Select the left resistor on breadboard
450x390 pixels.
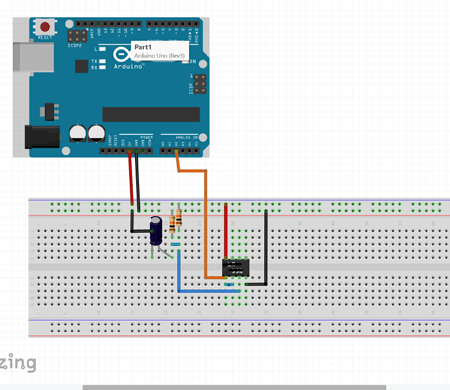(x=172, y=224)
